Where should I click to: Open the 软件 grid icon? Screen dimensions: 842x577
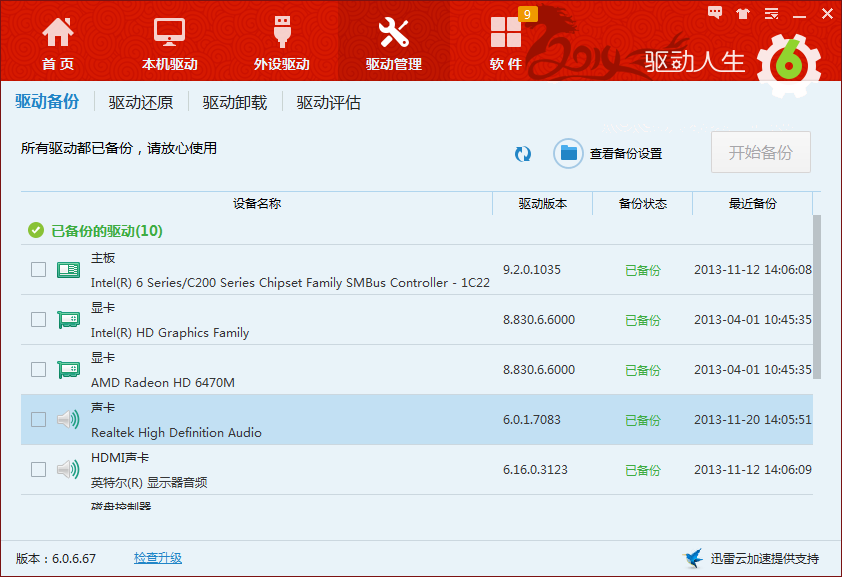point(506,32)
